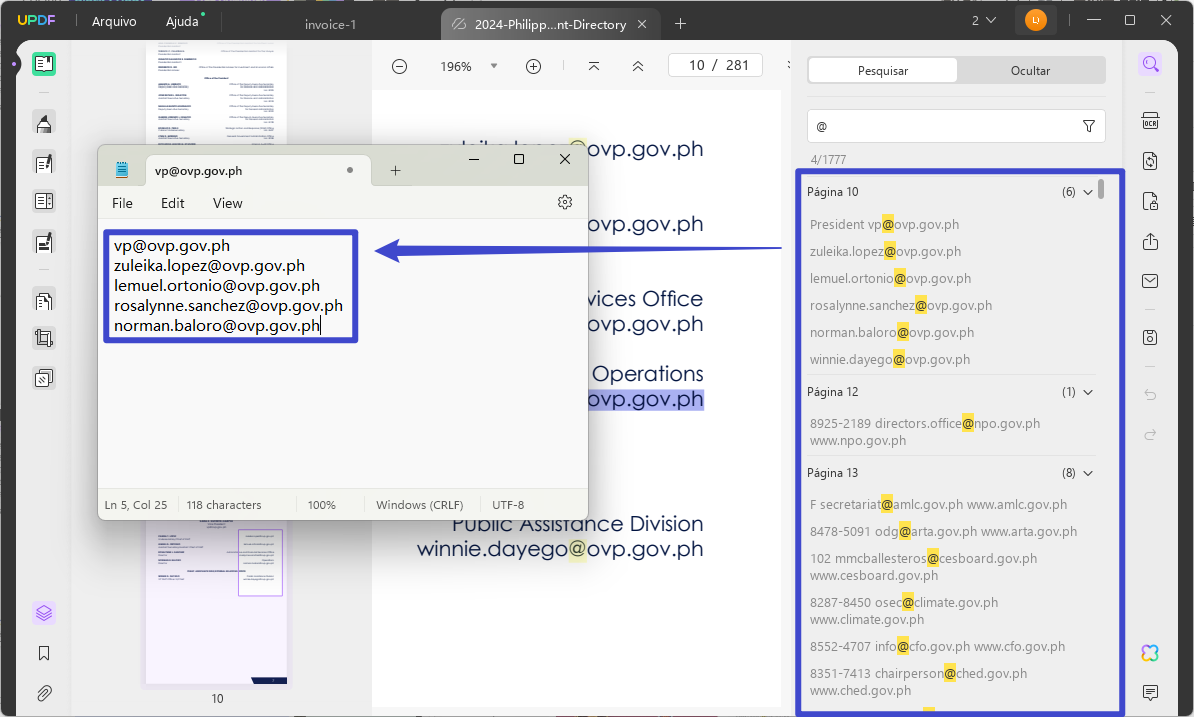Screen dimensions: 1194x717
Task: Open the zoom level dropdown arrow
Action: tap(494, 66)
